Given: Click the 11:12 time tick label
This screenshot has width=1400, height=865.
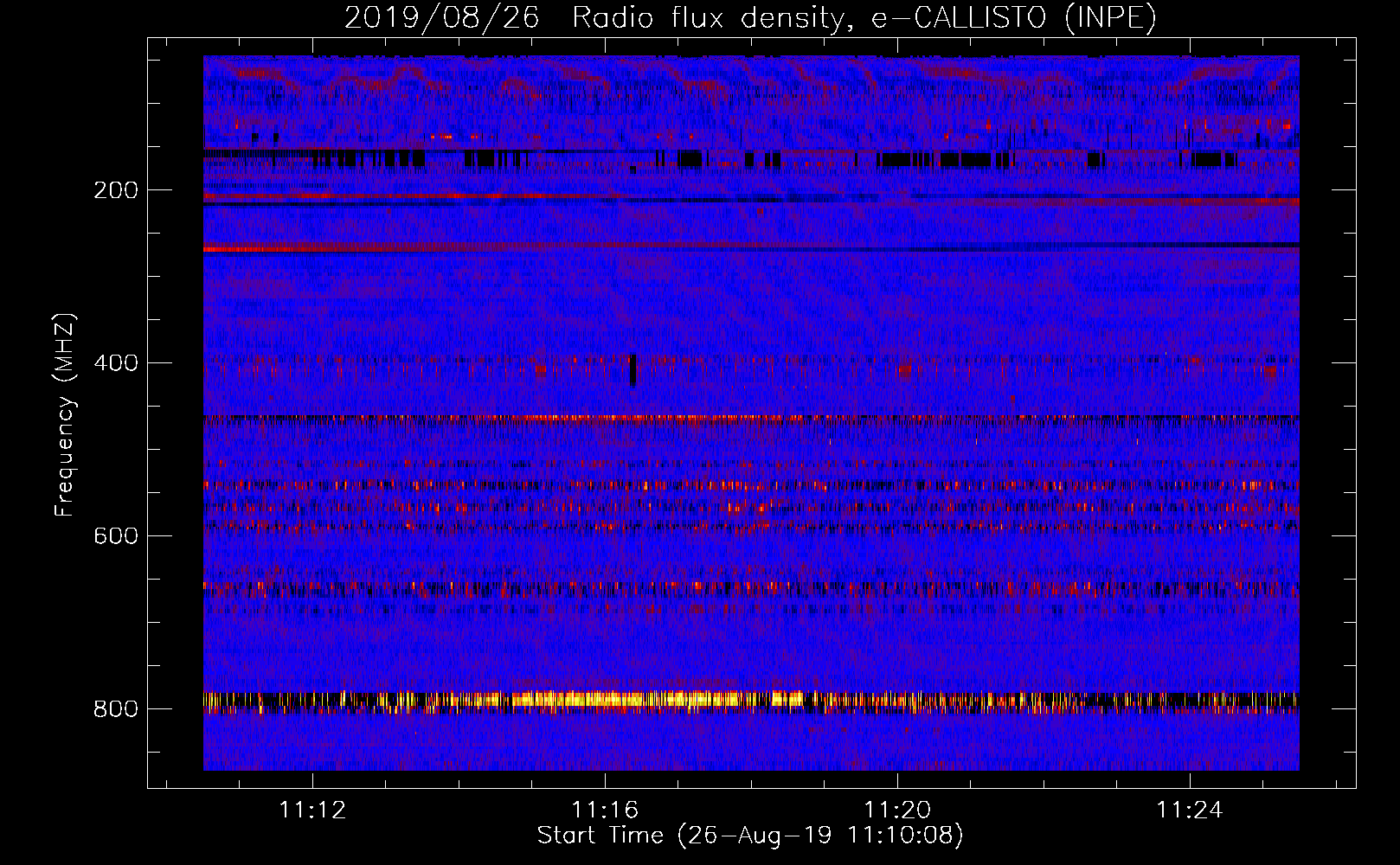Looking at the screenshot, I should click(312, 811).
